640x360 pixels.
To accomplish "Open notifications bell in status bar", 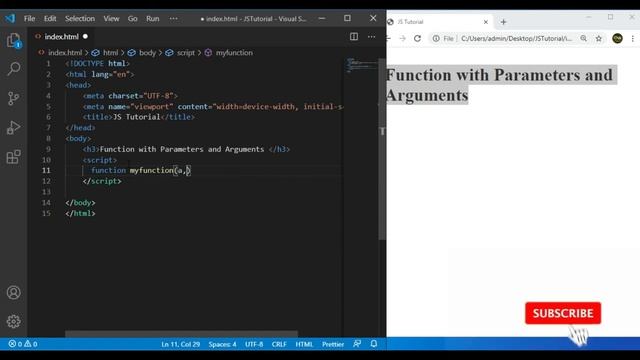I will click(x=374, y=344).
